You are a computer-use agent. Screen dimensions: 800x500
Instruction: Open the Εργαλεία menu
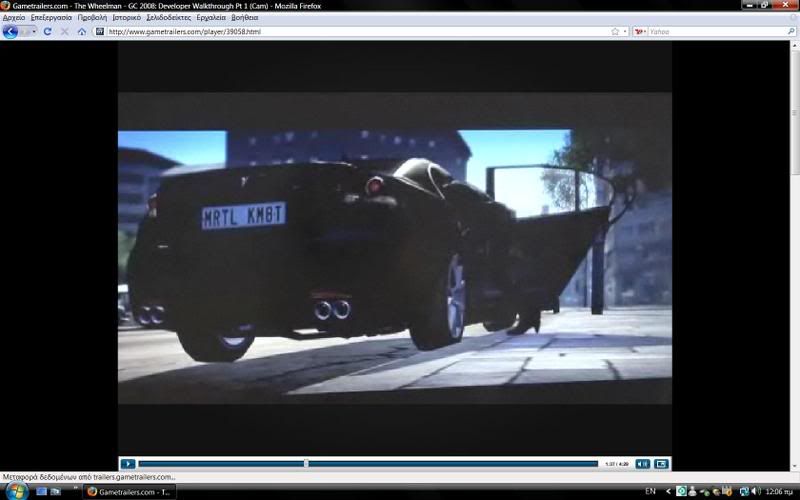[x=211, y=17]
